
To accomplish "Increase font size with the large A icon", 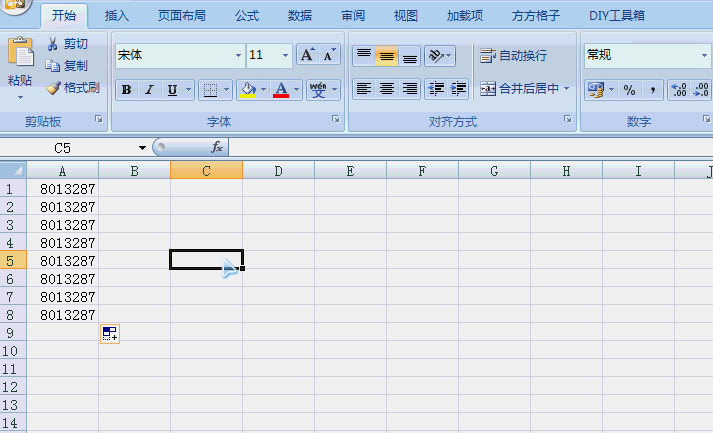I will click(307, 55).
